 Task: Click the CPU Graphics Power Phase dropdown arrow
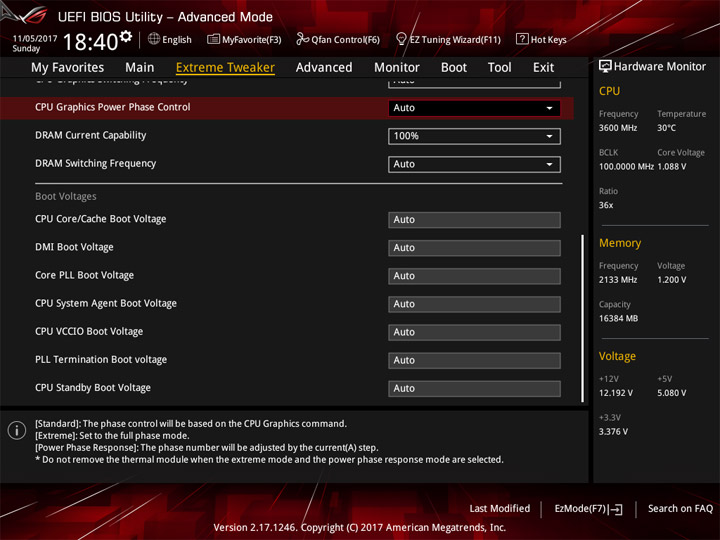549,108
